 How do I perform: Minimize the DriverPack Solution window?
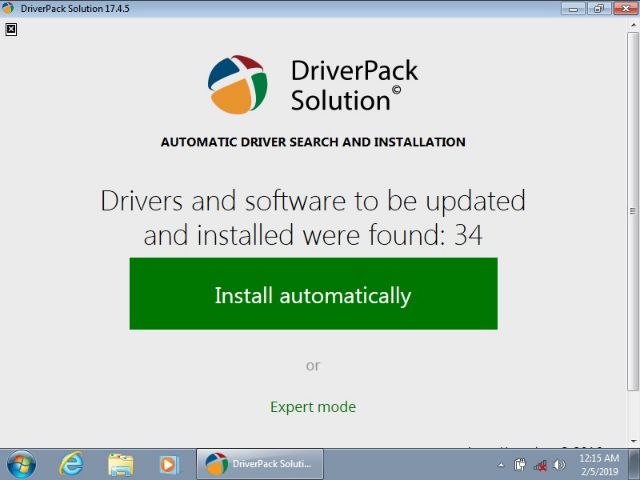pyautogui.click(x=573, y=8)
